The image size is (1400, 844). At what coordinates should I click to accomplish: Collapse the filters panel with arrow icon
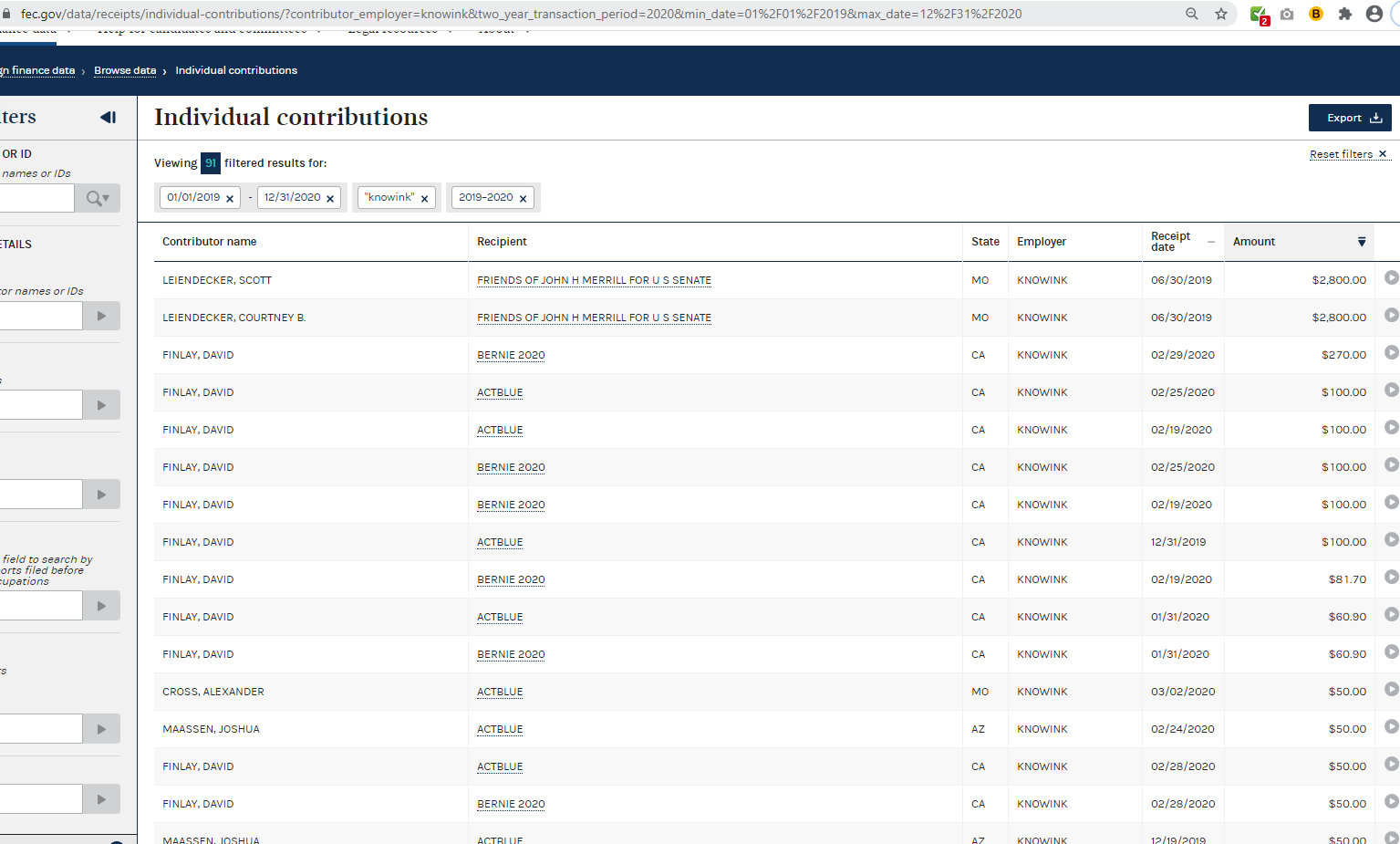109,117
